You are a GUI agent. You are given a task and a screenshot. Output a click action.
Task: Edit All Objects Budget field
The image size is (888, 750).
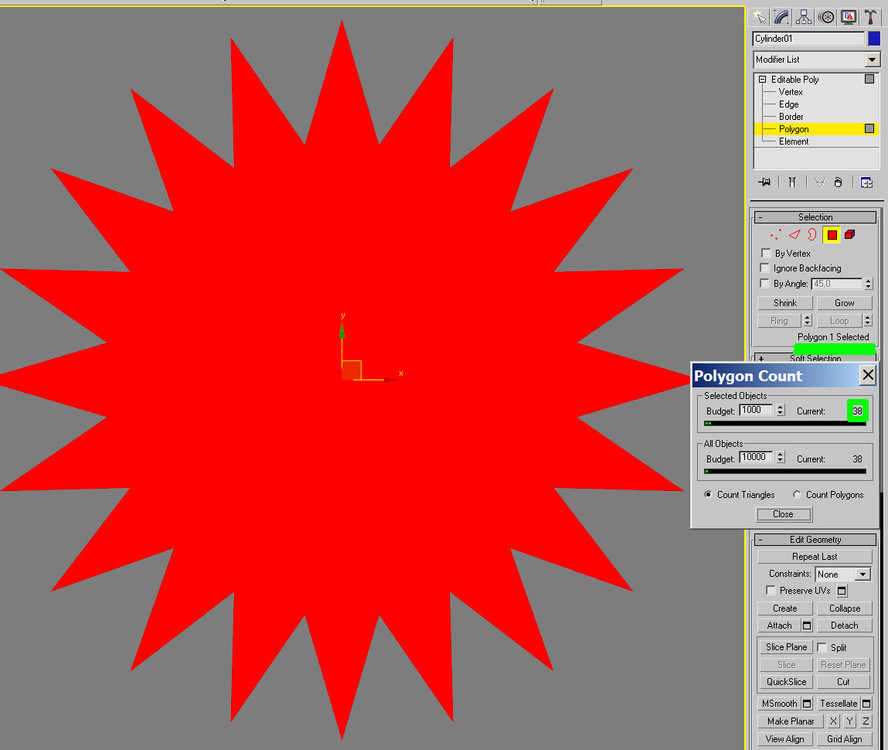(756, 457)
